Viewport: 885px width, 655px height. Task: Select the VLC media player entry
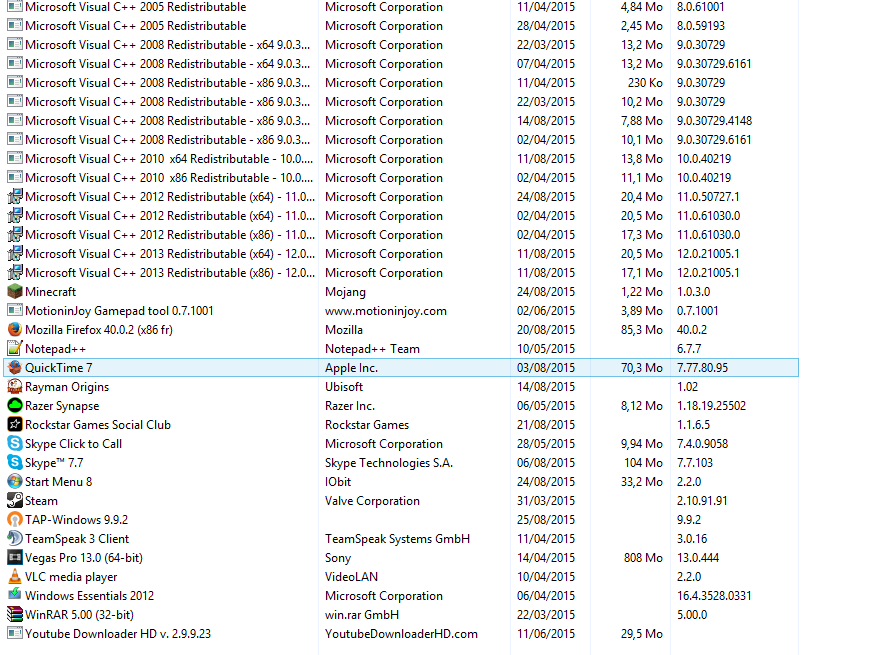coord(71,577)
